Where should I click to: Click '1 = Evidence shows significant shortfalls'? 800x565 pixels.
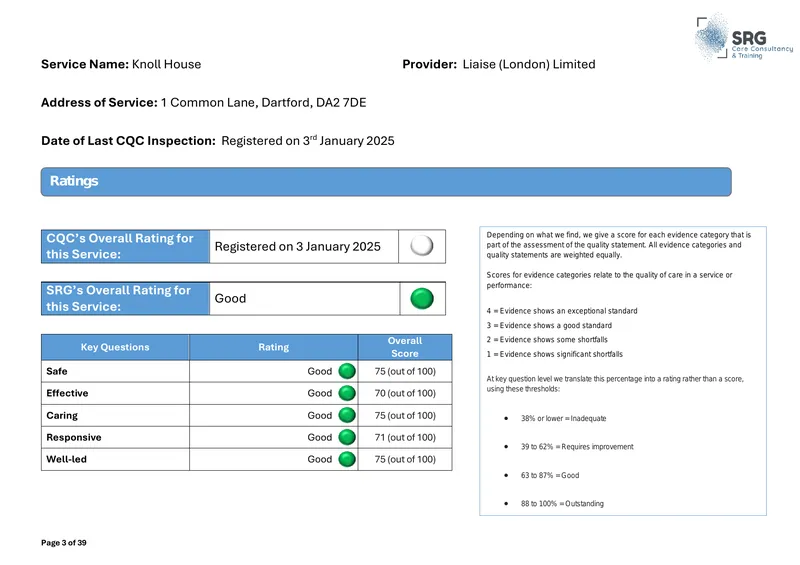(x=555, y=354)
